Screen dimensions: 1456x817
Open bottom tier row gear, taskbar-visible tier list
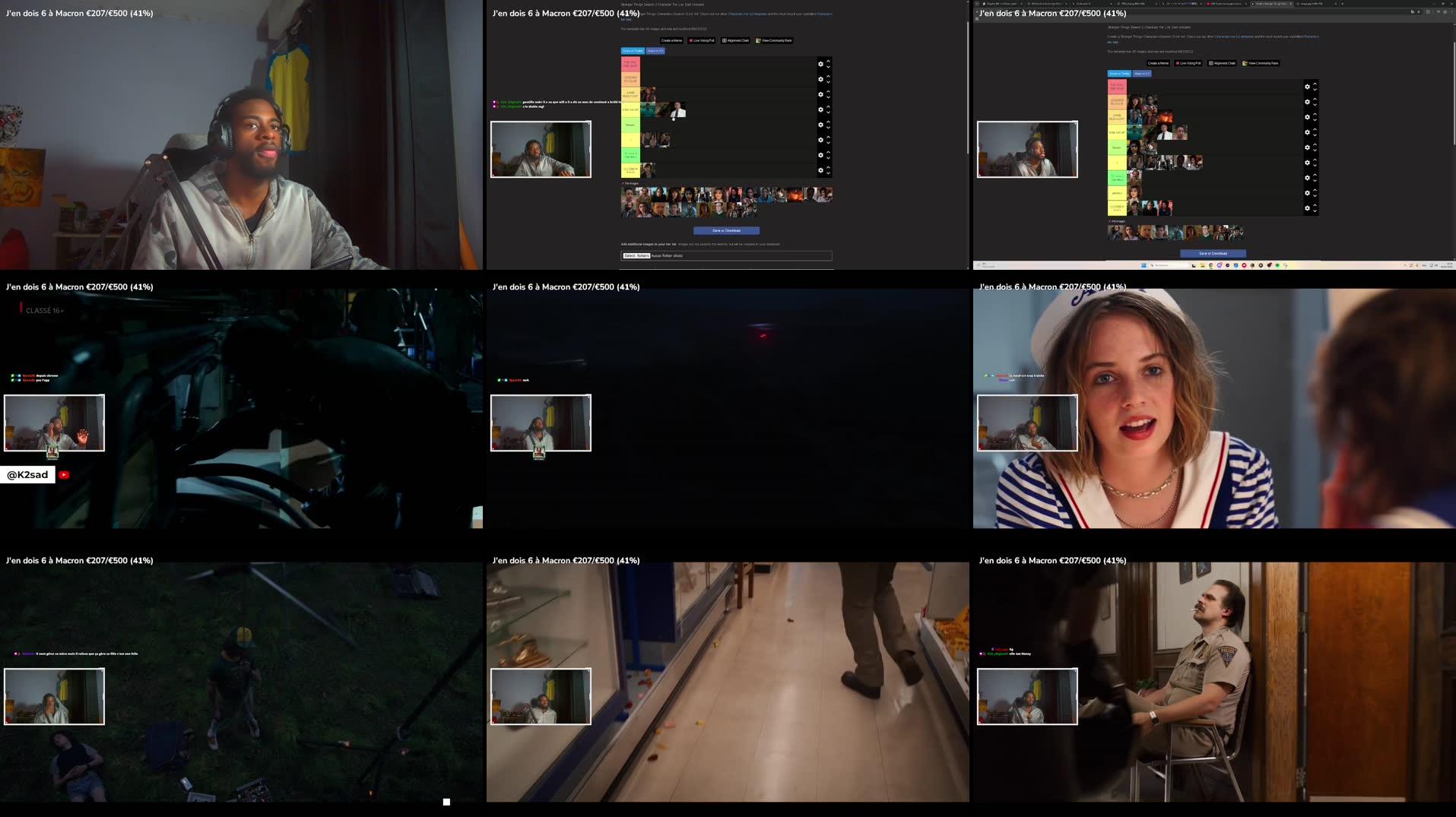click(1307, 208)
